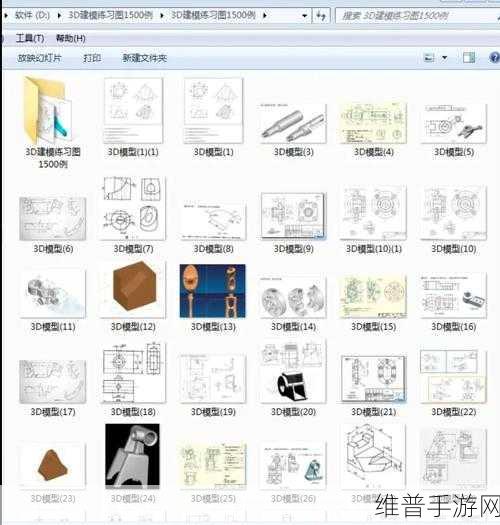Open the 3D建模练习图1500例 folder icon
Screen dimensions: 500x525
coord(49,110)
